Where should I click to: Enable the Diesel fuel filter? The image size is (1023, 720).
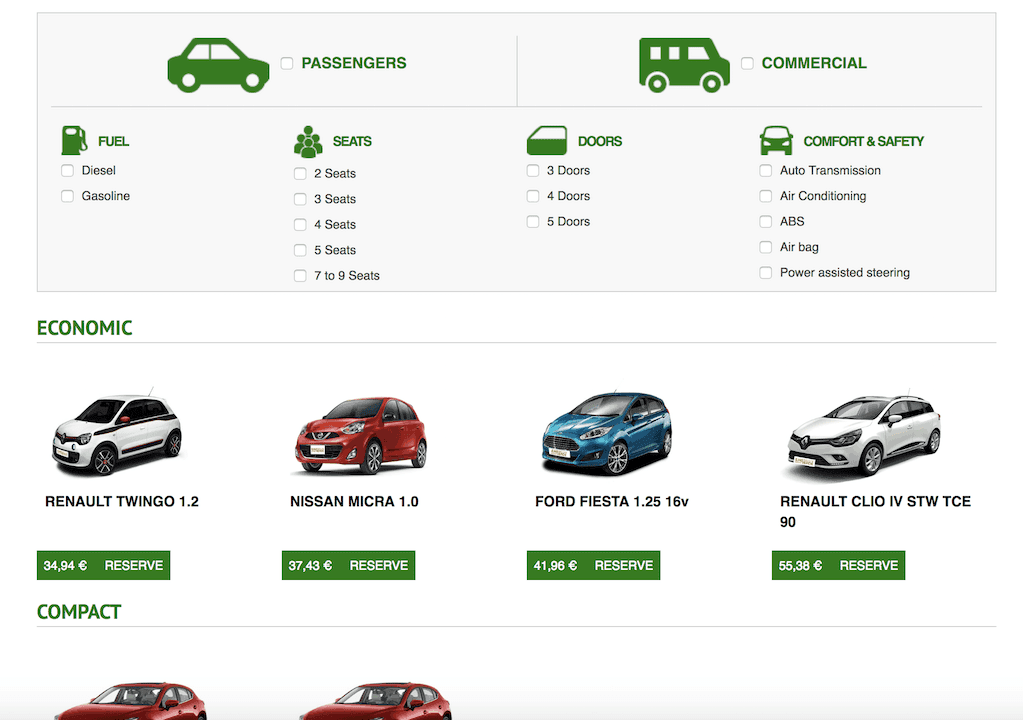point(65,170)
